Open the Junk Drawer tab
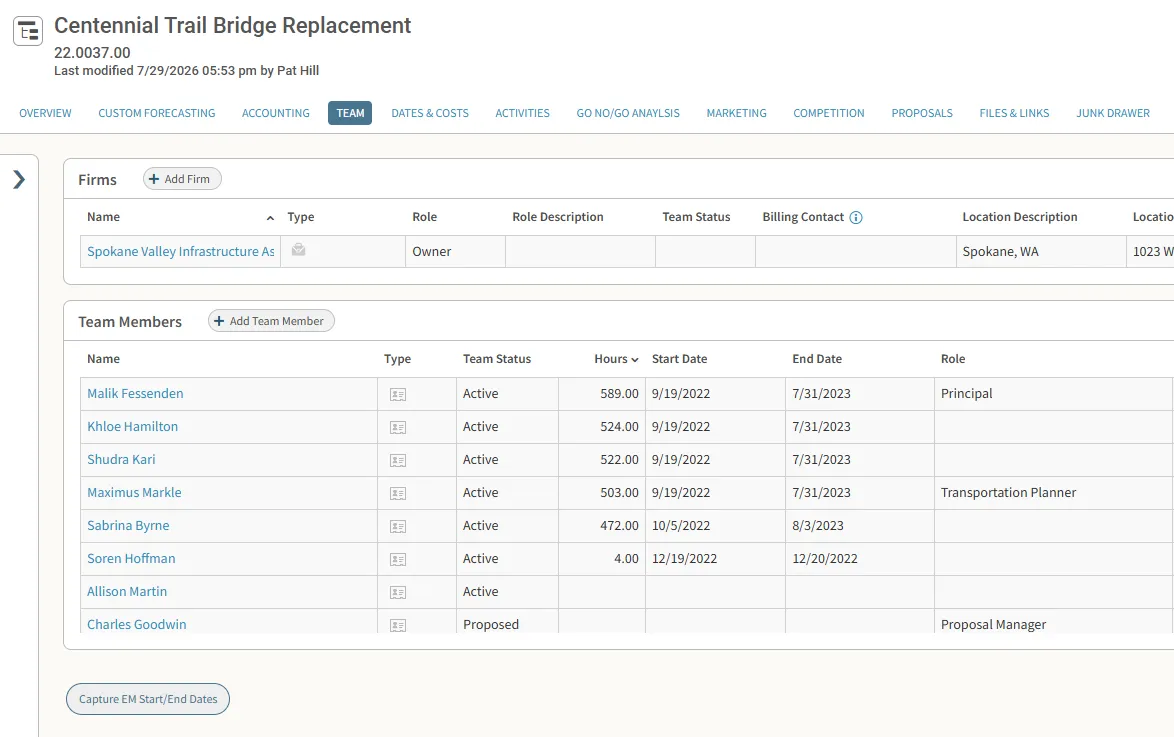Image resolution: width=1174 pixels, height=737 pixels. (1113, 113)
